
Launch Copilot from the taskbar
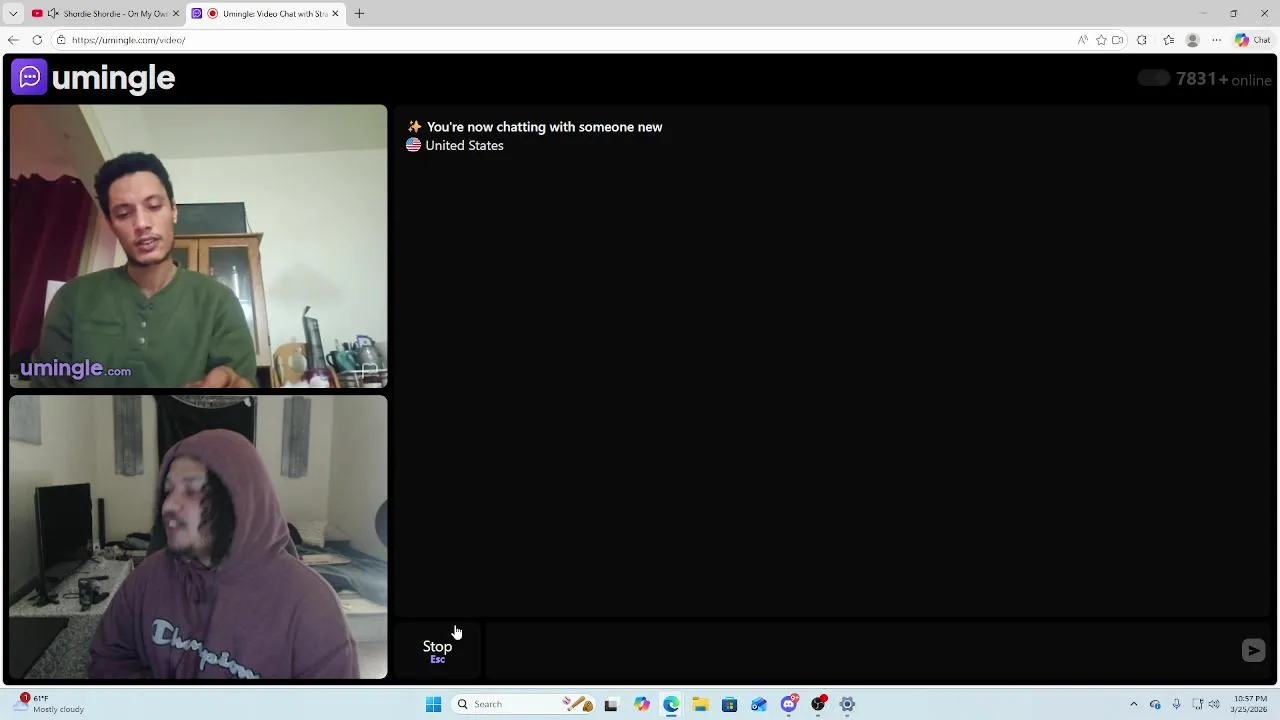[x=641, y=704]
